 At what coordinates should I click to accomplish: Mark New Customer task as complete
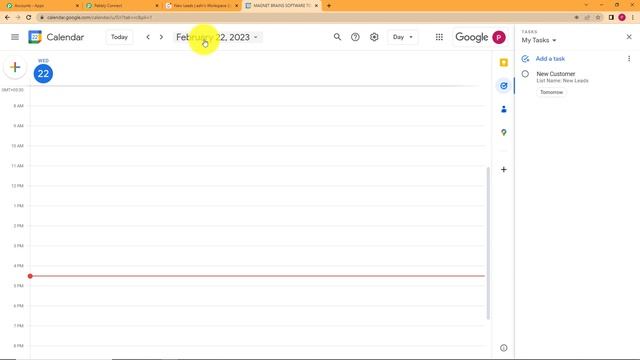pos(525,74)
